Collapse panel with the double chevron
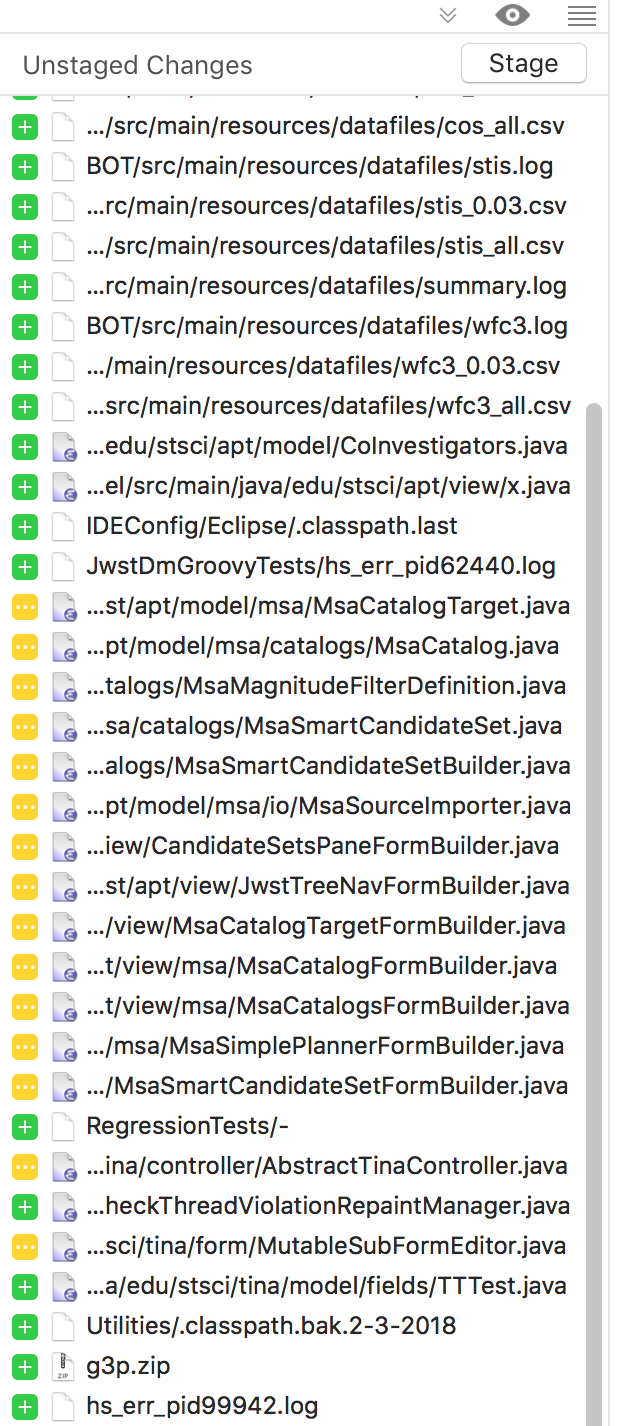The image size is (638, 1426). (x=448, y=14)
